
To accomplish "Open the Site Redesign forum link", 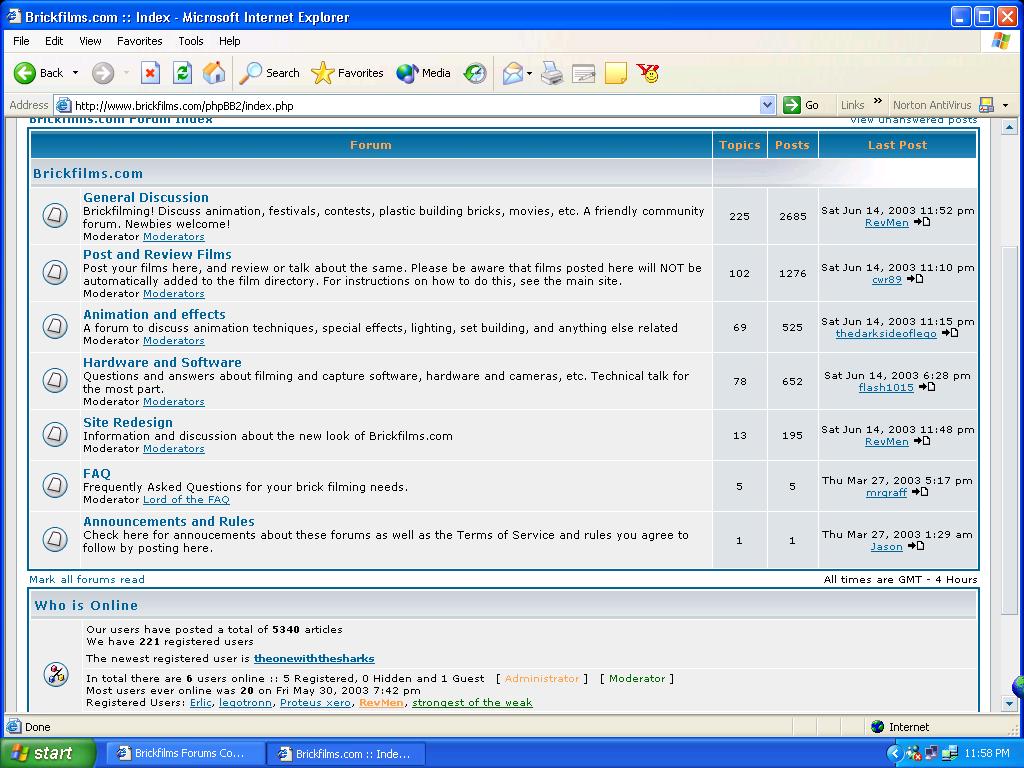I will [128, 423].
